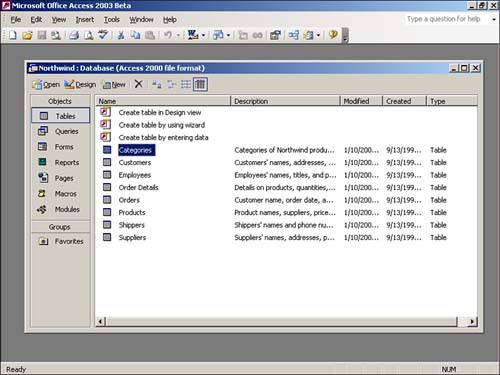Open the Edit menu

(36, 20)
